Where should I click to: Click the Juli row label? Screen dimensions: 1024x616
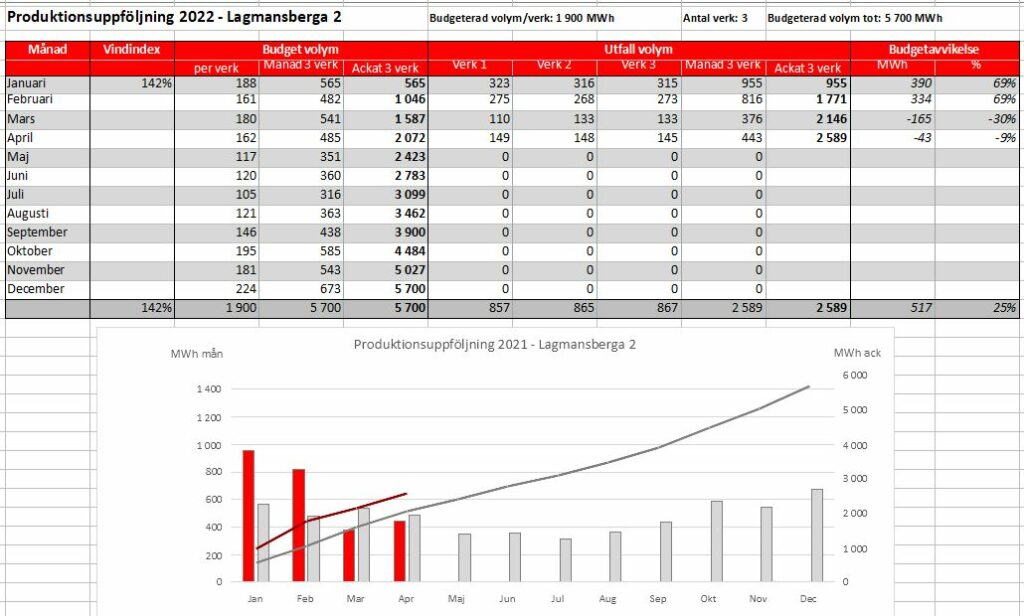(16, 195)
